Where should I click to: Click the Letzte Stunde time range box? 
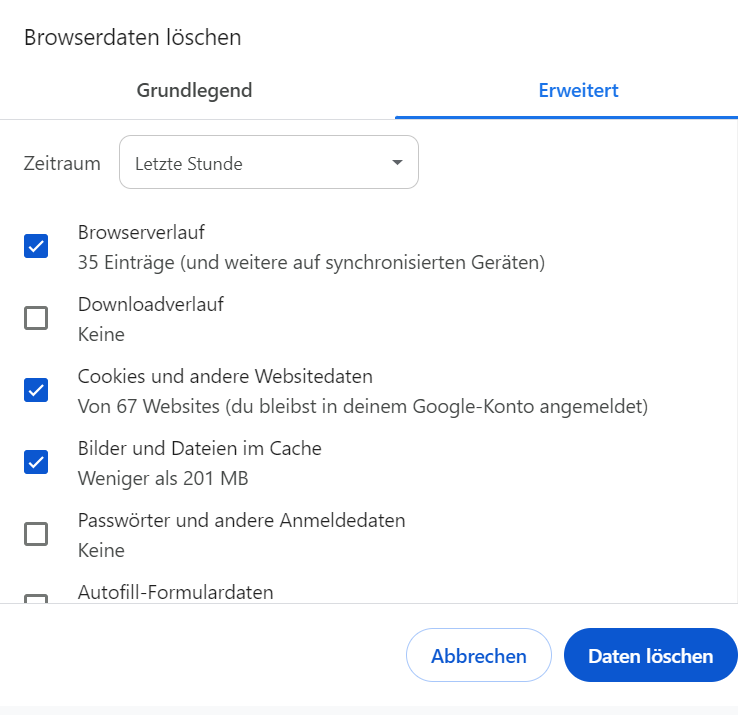269,162
